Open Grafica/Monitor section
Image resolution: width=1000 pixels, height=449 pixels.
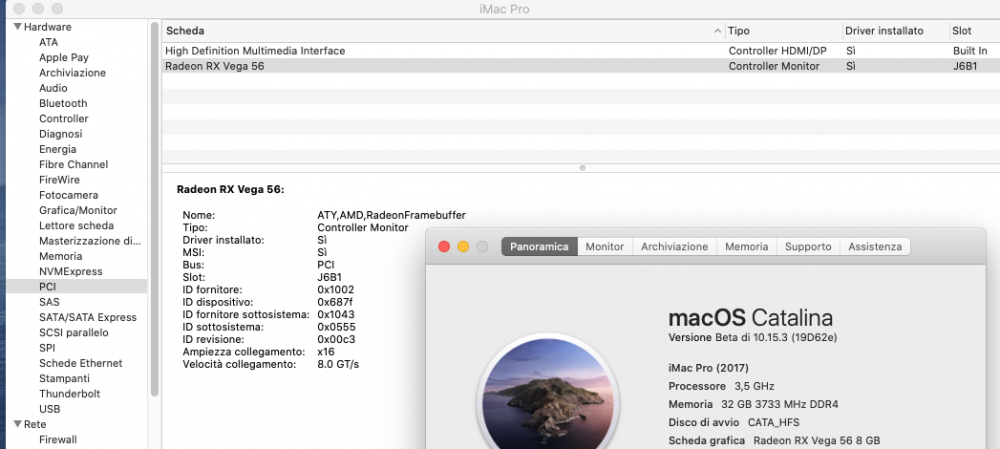(78, 210)
